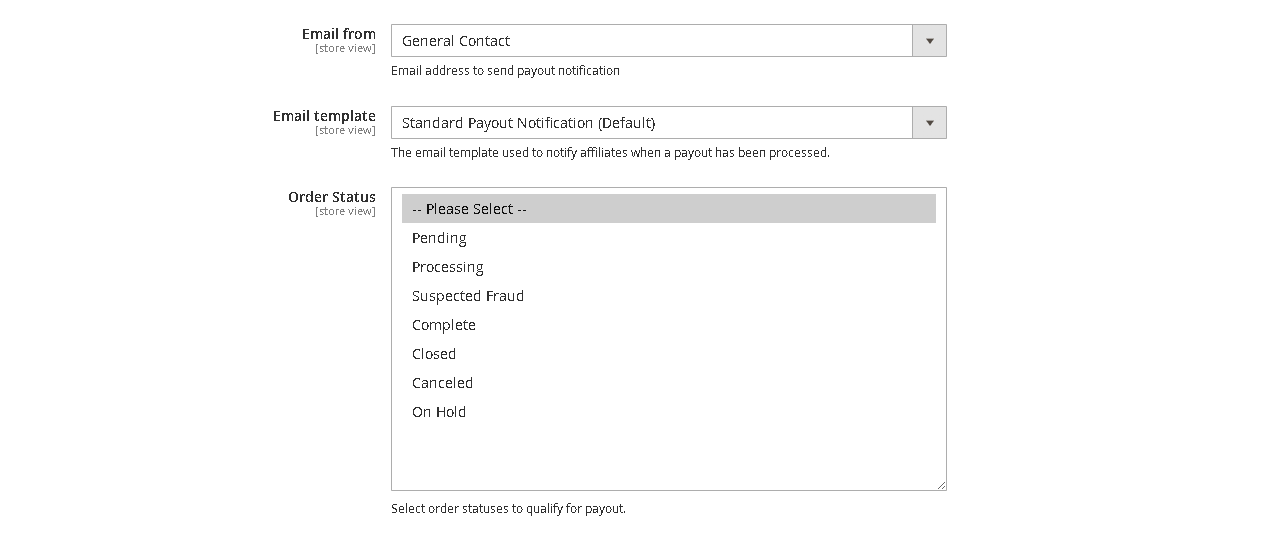
Task: Click the payout notification email address help text
Action: point(505,71)
